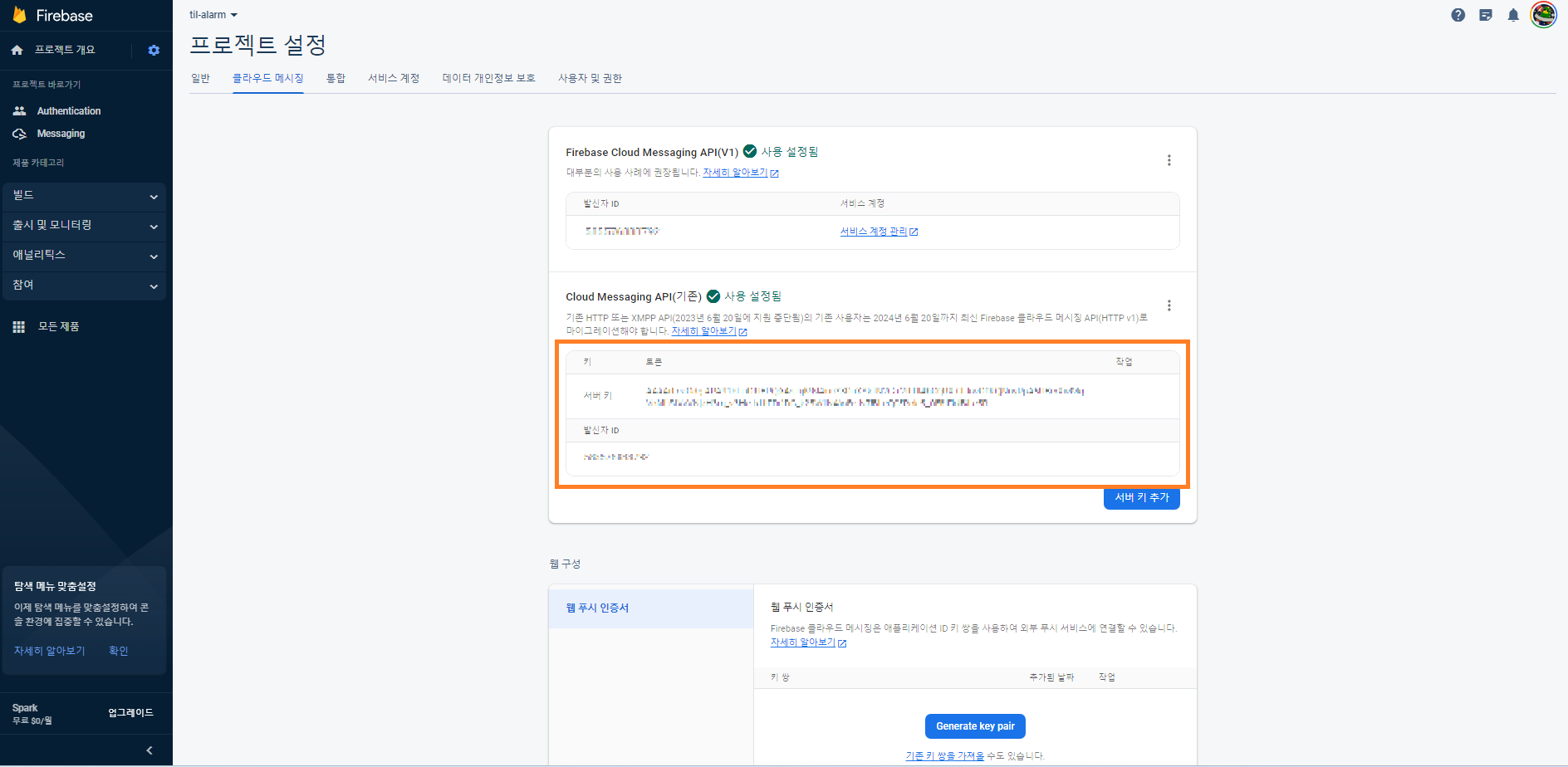1568x767 pixels.
Task: Collapse the sidebar with the chevron arrow
Action: [x=149, y=750]
